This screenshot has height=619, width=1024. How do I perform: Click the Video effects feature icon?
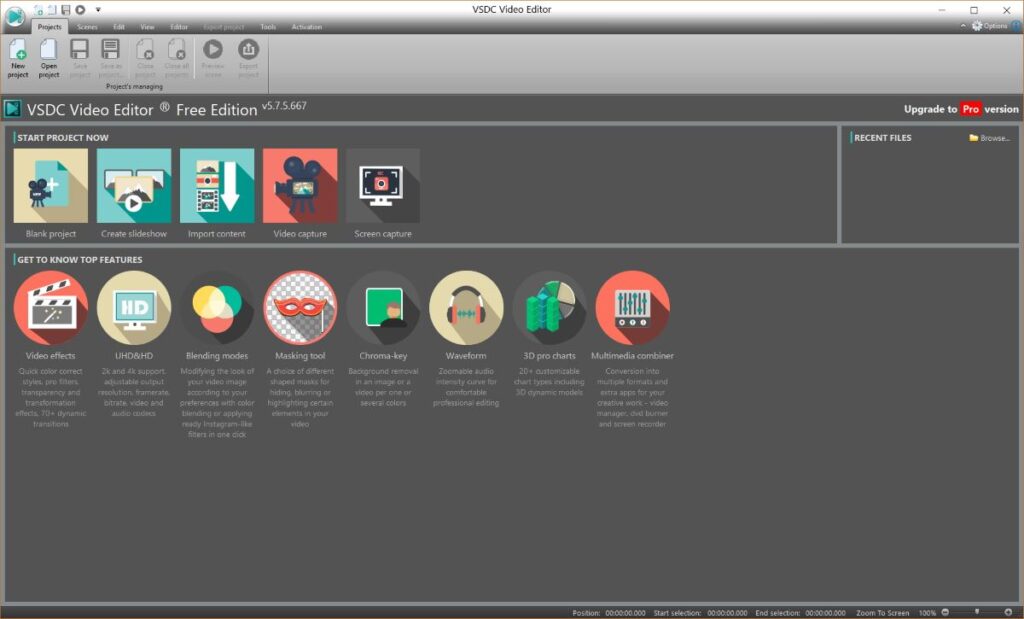tap(51, 308)
